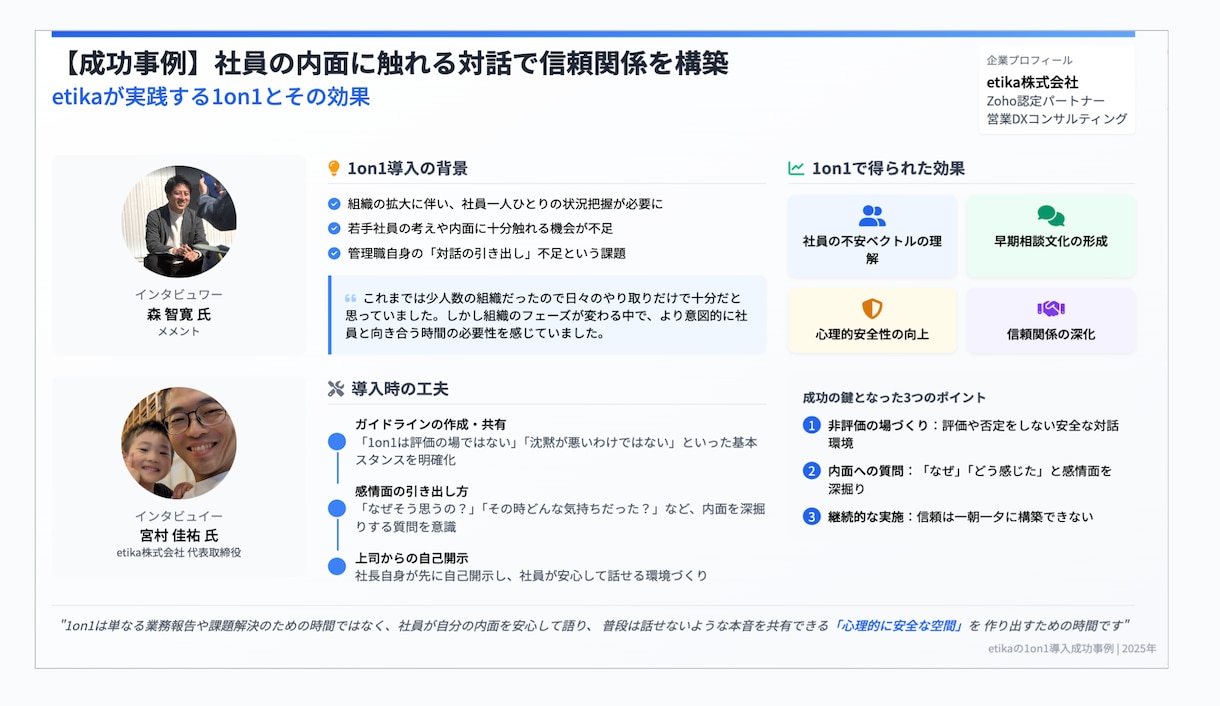Viewport: 1220px width, 706px height.
Task: Click the 企業プロフィール label
Action: tap(1029, 61)
